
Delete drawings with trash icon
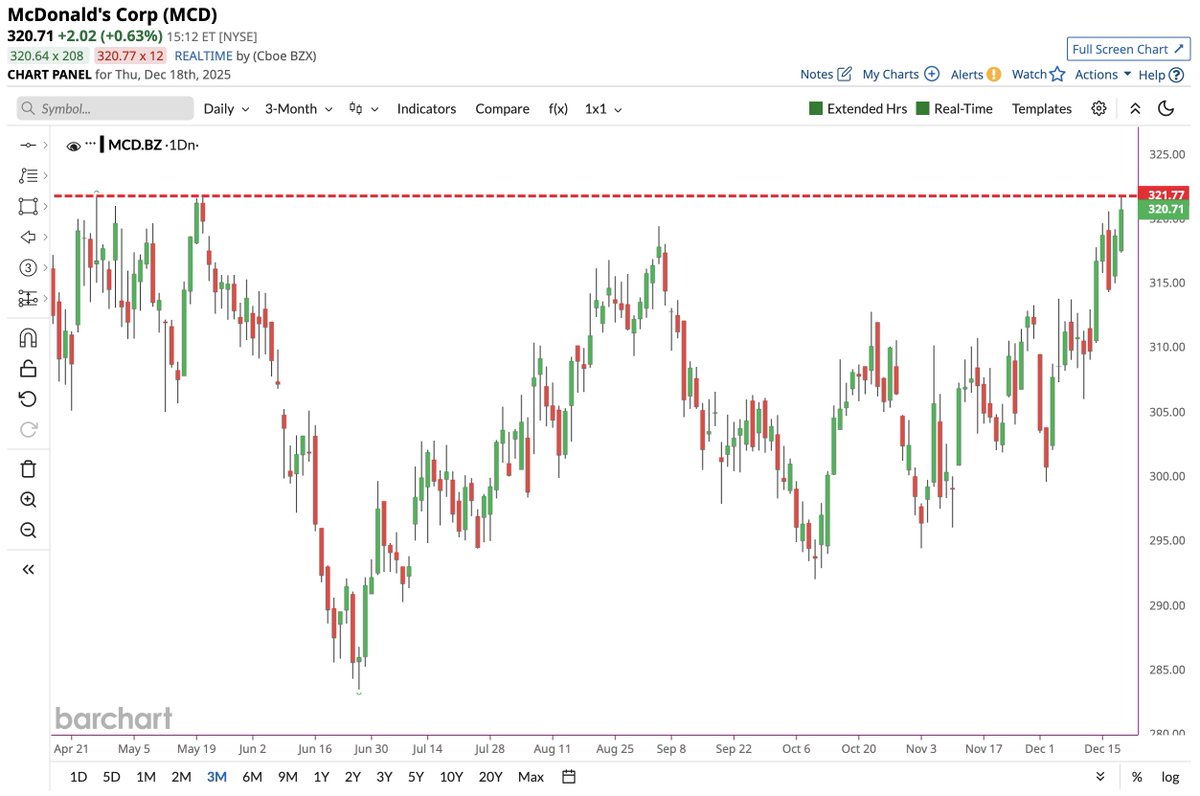[28, 469]
